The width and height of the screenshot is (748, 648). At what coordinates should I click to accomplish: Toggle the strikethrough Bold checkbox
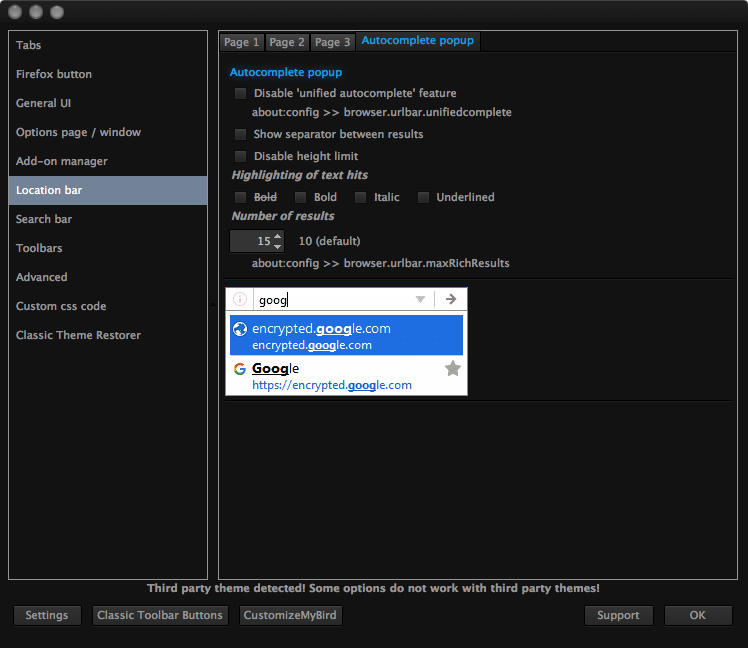click(240, 197)
